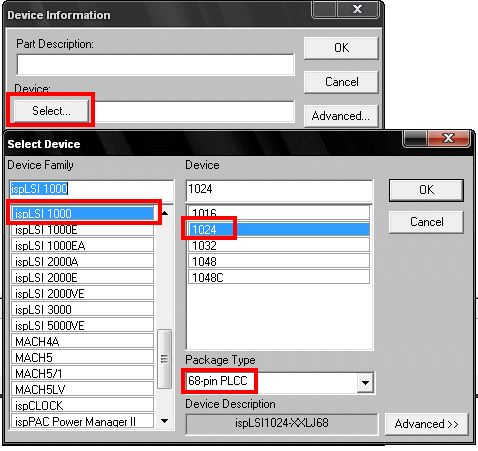This screenshot has width=478, height=451.
Task: Click the 68-pin PLCC package combo box
Action: tap(279, 382)
